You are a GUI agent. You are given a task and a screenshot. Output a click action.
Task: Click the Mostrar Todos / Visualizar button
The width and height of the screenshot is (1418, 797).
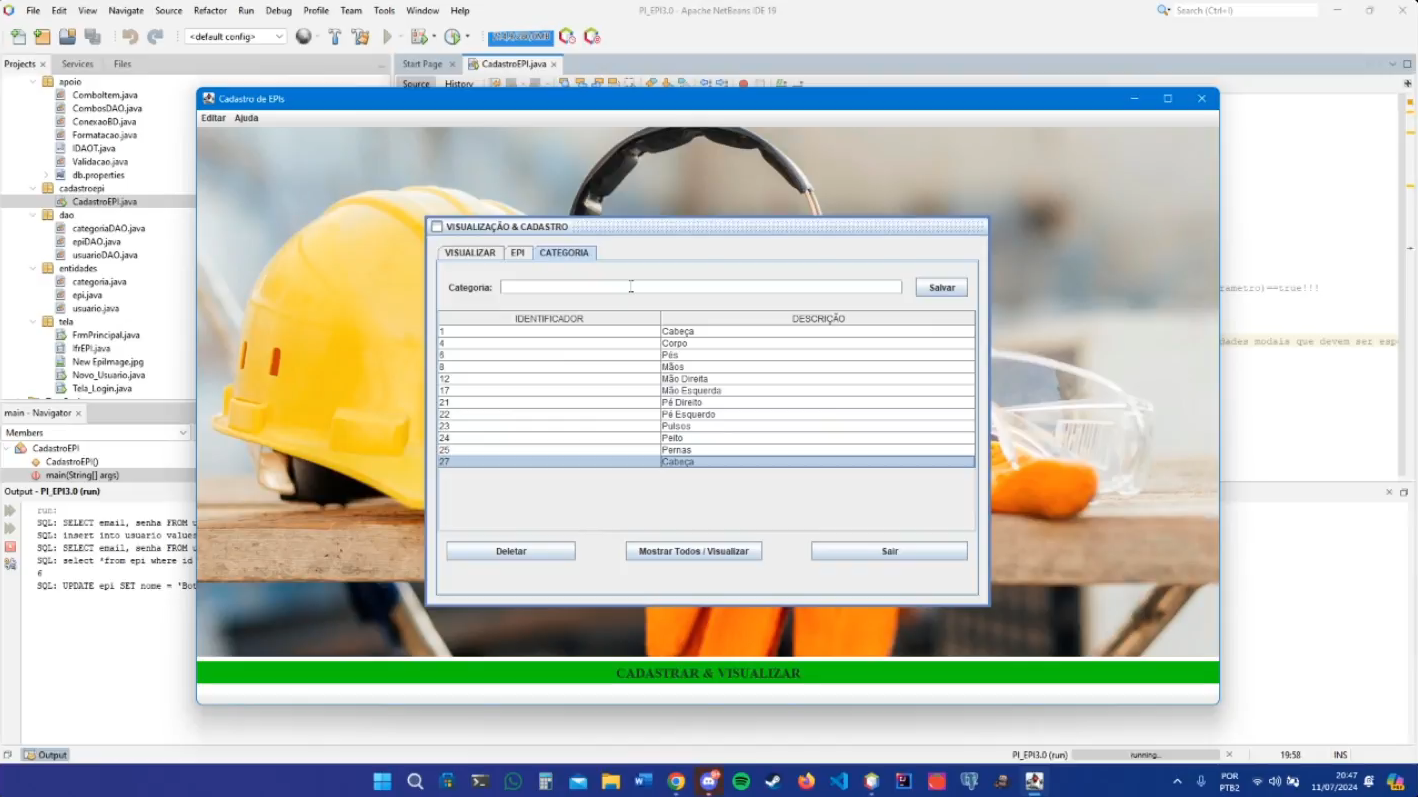click(693, 550)
